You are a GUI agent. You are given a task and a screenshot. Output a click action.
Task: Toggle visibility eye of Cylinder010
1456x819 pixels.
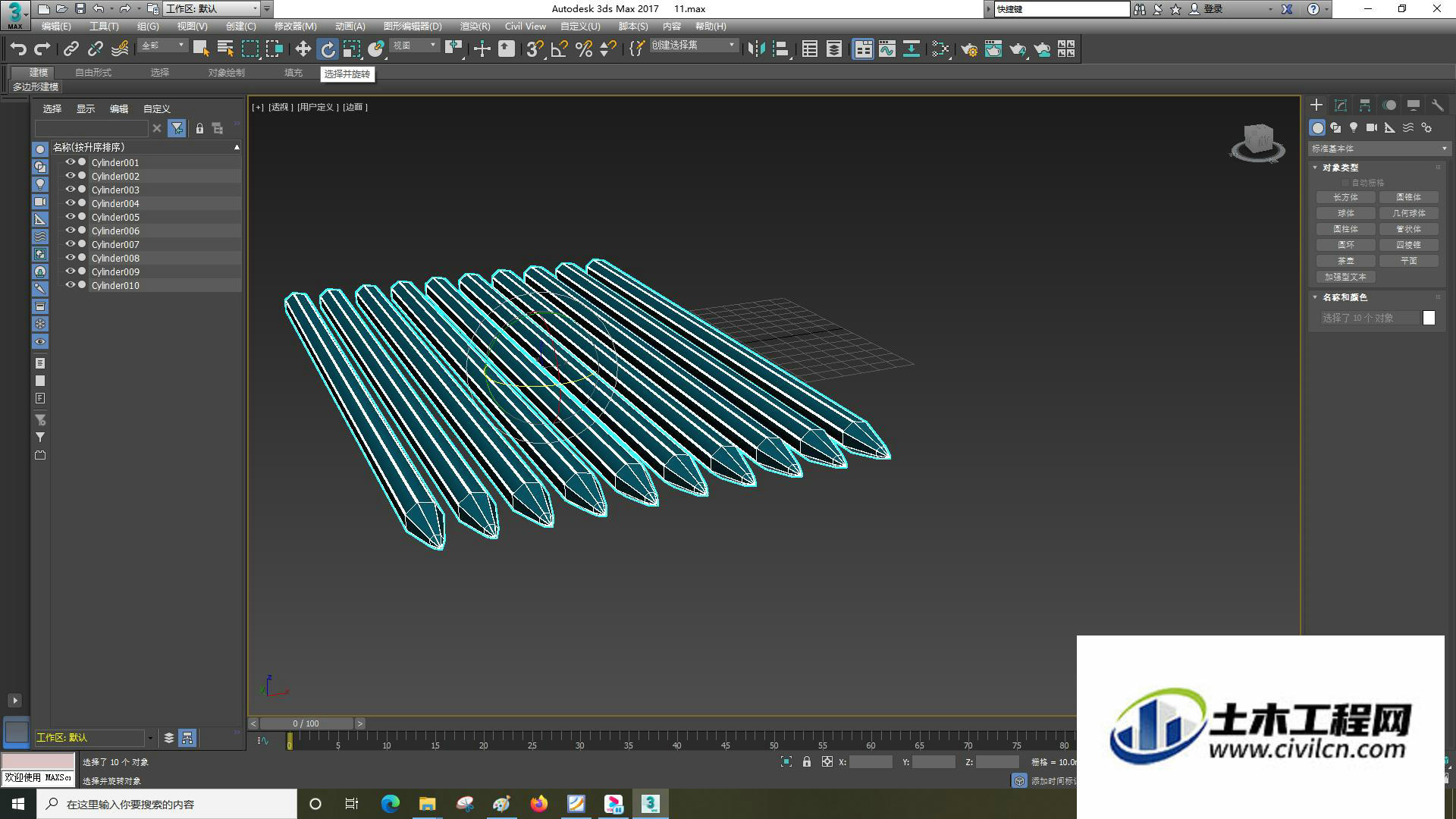click(x=70, y=285)
